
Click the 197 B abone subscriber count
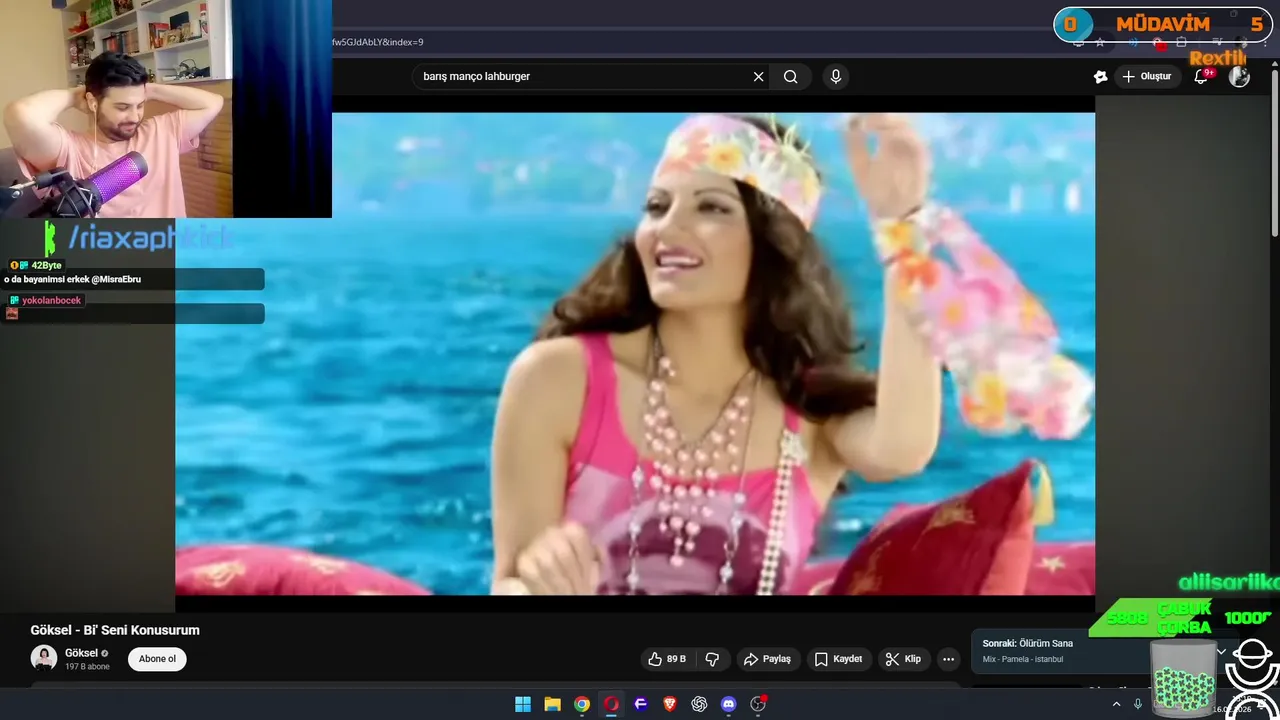pyautogui.click(x=87, y=667)
